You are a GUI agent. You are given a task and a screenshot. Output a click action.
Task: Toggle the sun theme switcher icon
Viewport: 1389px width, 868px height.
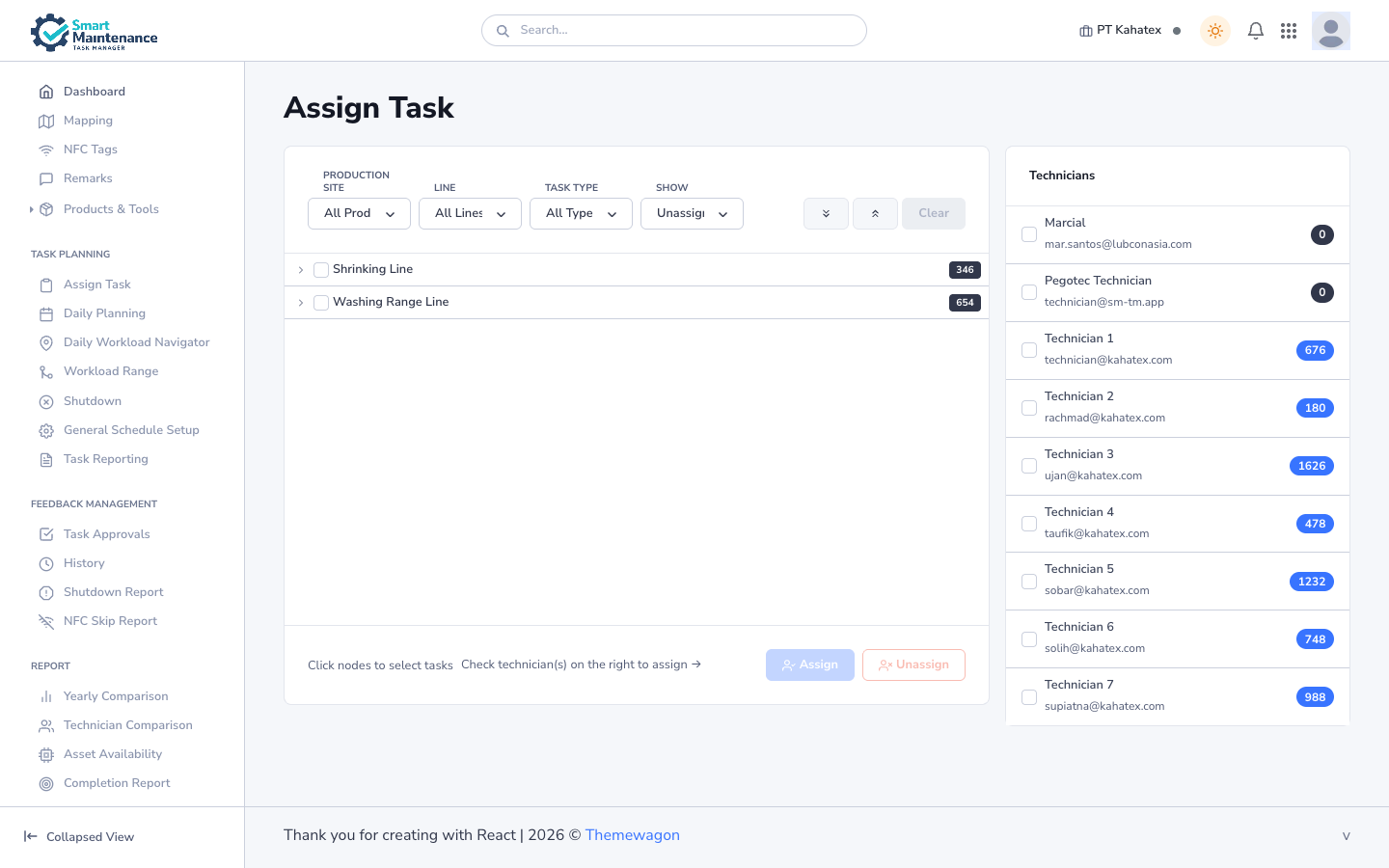1215,31
